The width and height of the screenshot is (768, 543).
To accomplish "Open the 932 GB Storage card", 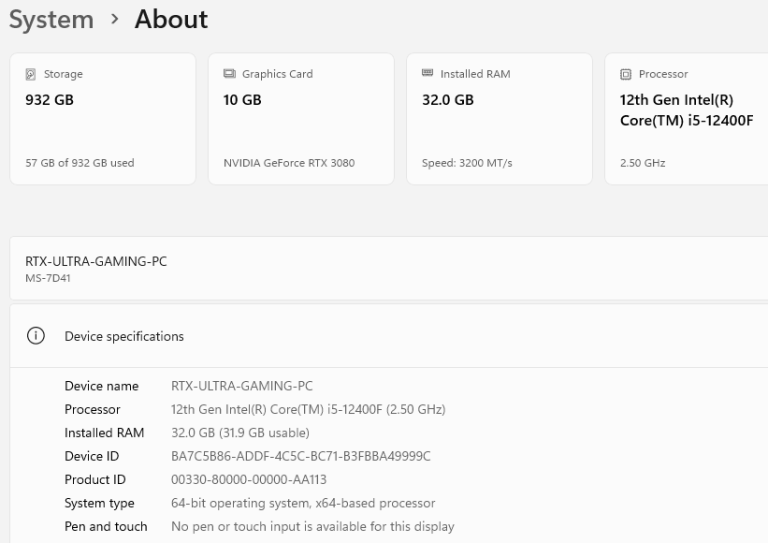I will click(102, 118).
